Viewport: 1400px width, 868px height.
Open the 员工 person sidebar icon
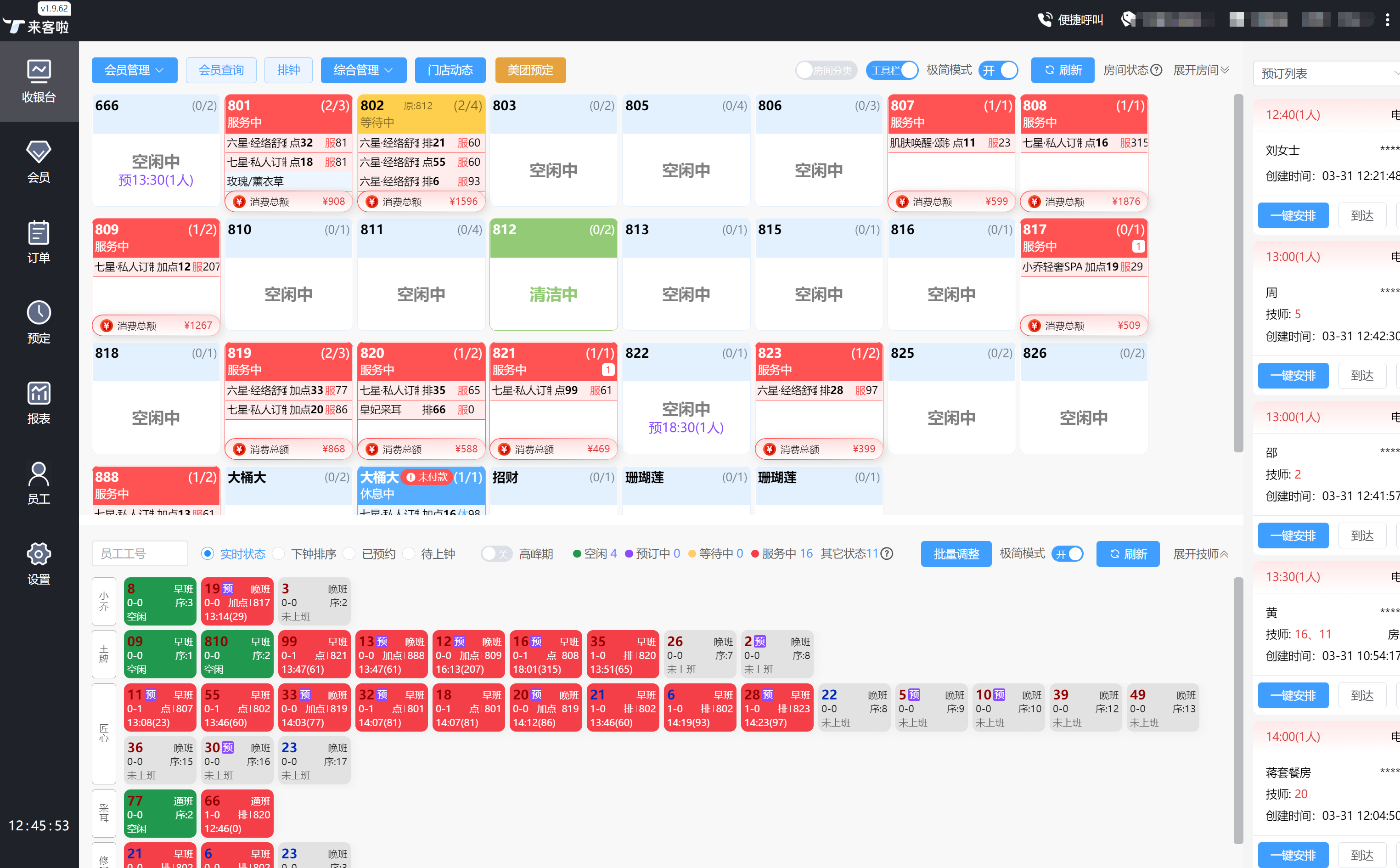(x=39, y=474)
